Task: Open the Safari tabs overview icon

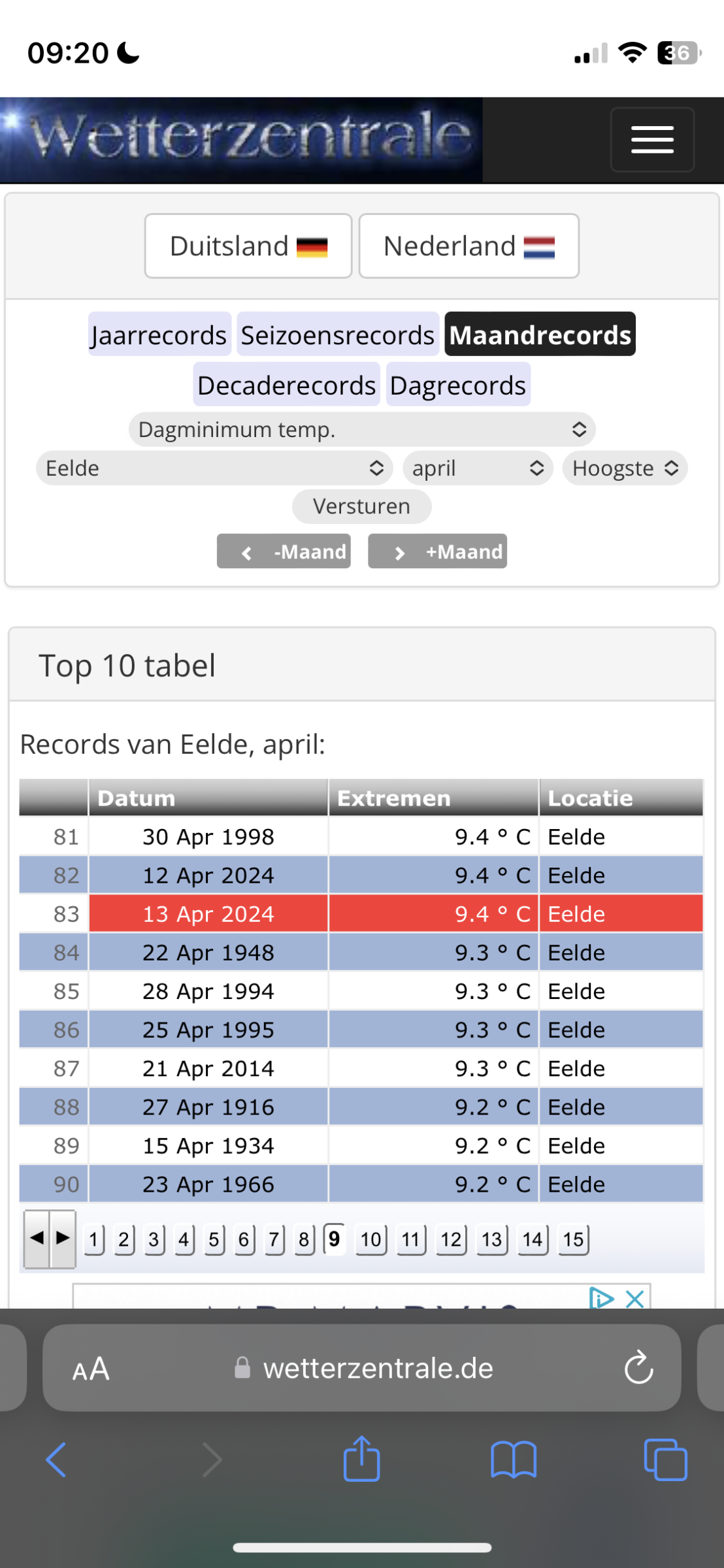Action: (665, 1459)
